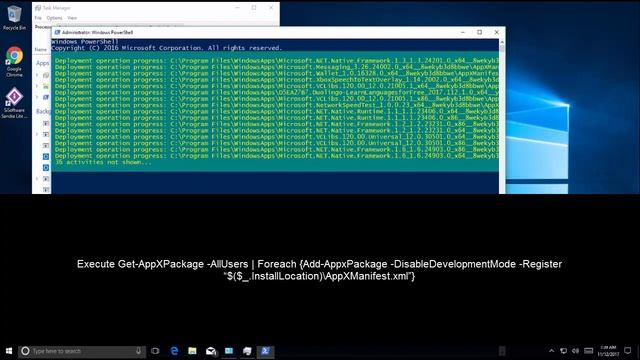Maximize the Task Manager window
Image resolution: width=640 pixels, height=360 pixels.
254,8
